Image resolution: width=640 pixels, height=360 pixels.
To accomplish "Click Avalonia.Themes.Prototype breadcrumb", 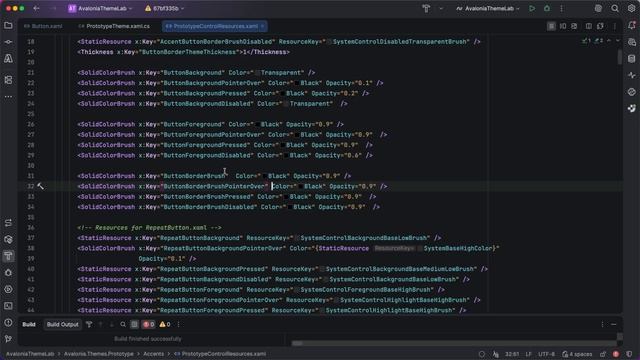I will 98,354.
